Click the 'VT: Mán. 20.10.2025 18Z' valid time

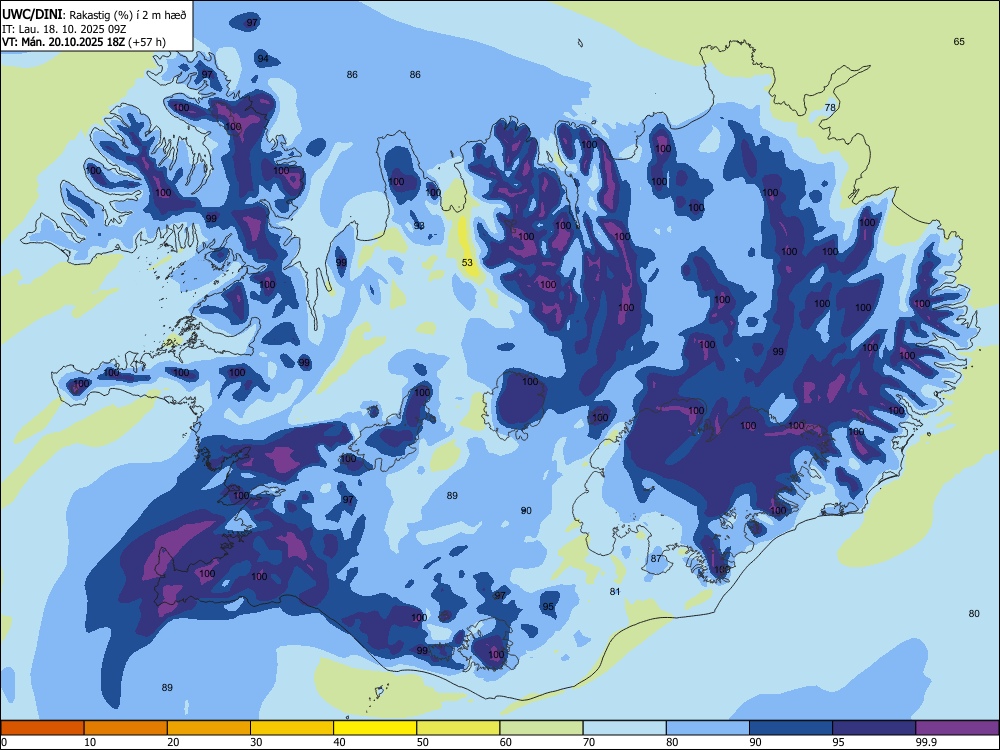point(63,42)
